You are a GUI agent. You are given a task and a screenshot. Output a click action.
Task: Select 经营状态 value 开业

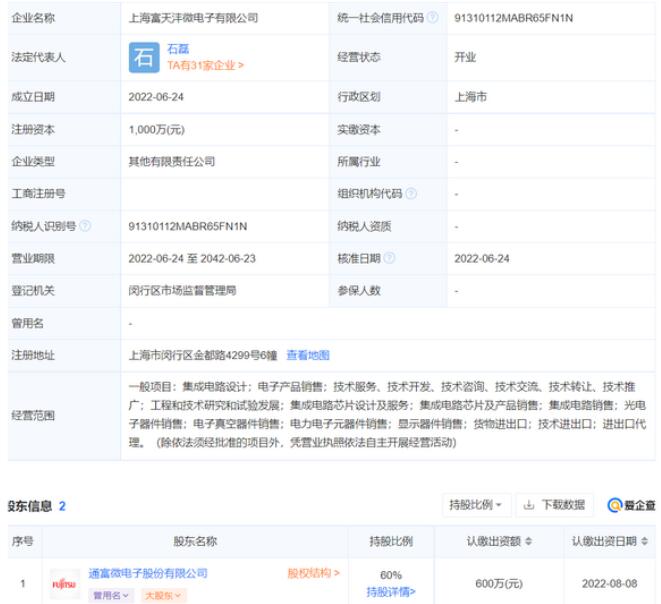[x=465, y=57]
